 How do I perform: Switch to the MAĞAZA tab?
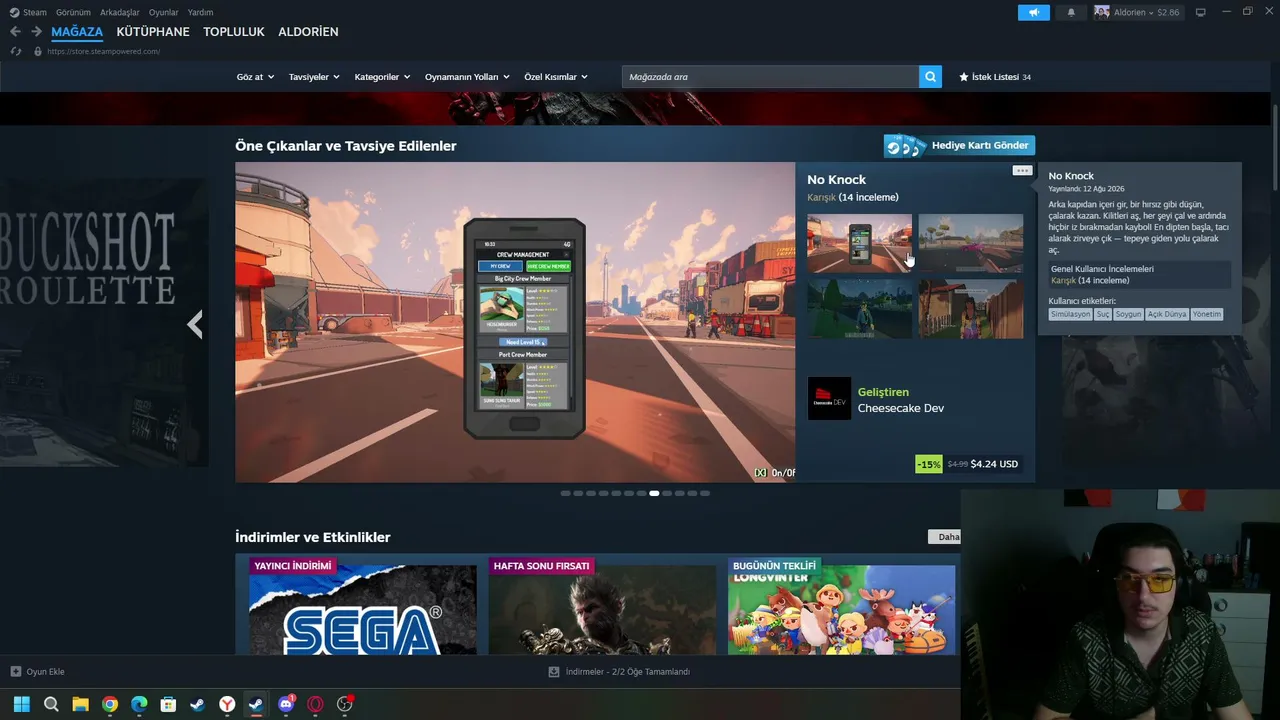click(77, 32)
